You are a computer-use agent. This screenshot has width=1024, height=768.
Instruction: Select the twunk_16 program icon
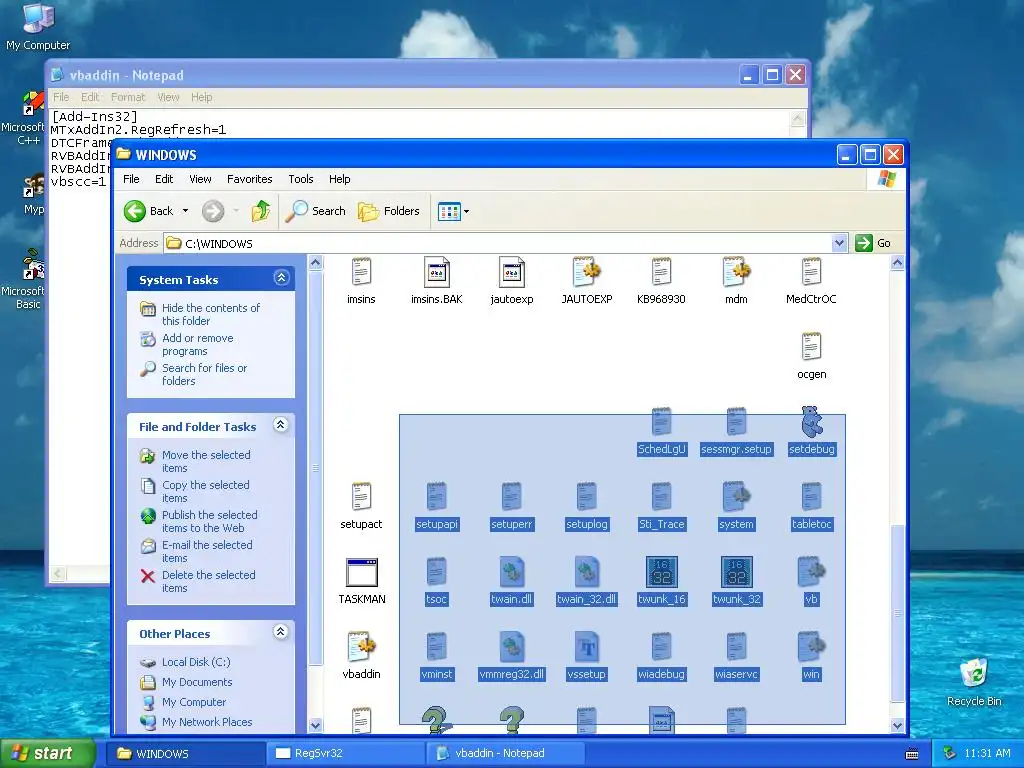click(662, 572)
